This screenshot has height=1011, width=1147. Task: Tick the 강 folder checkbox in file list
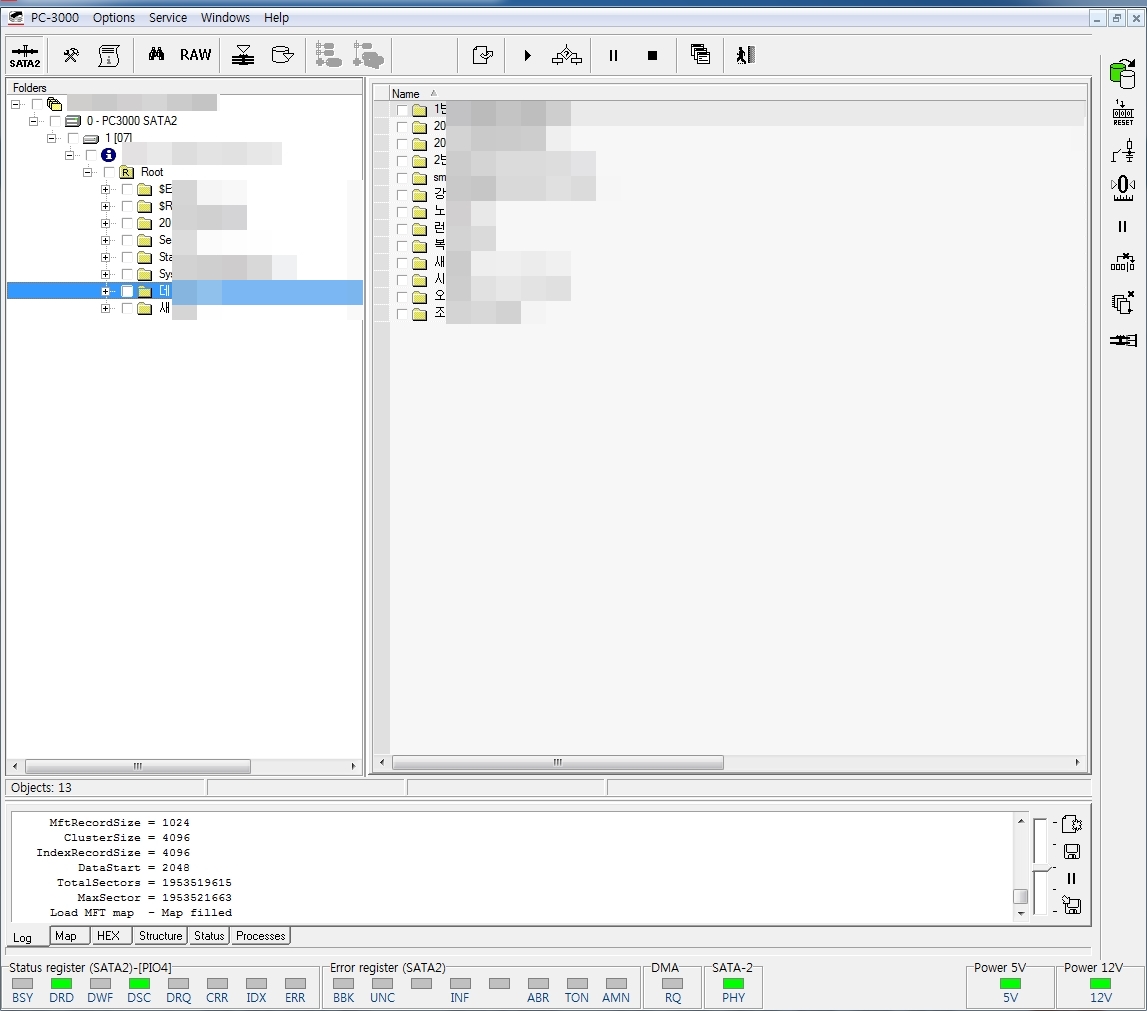402,195
